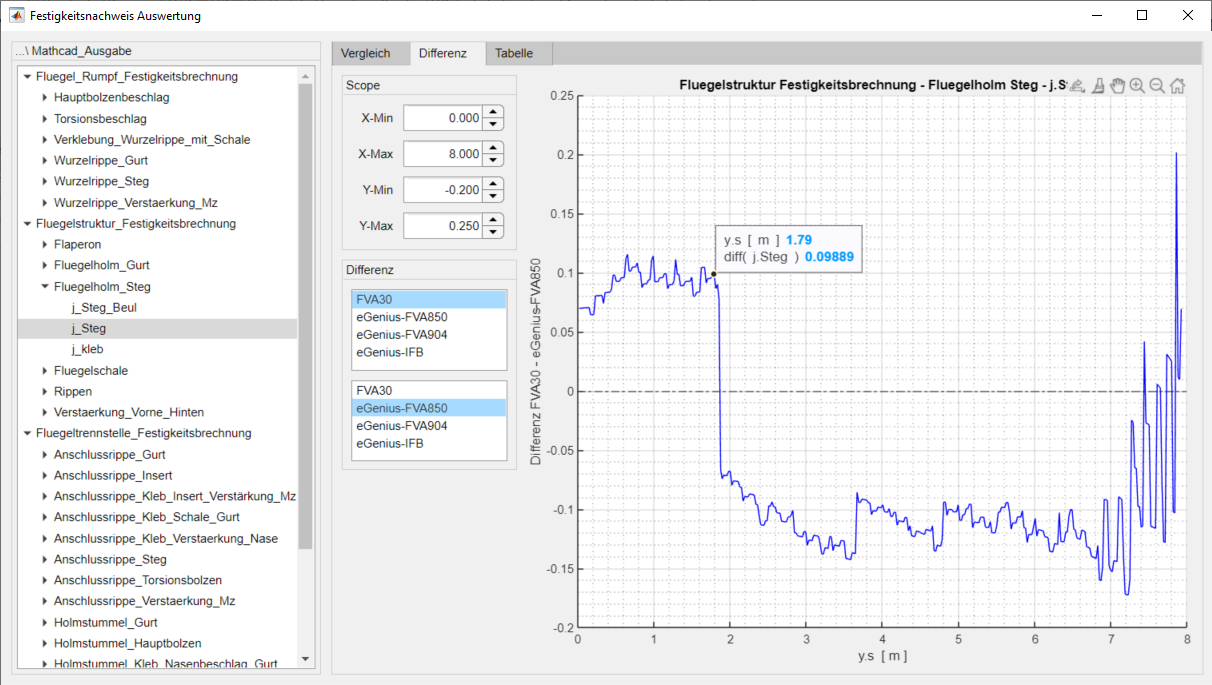Expand the Rippen tree node
Image resolution: width=1212 pixels, height=685 pixels.
point(45,392)
